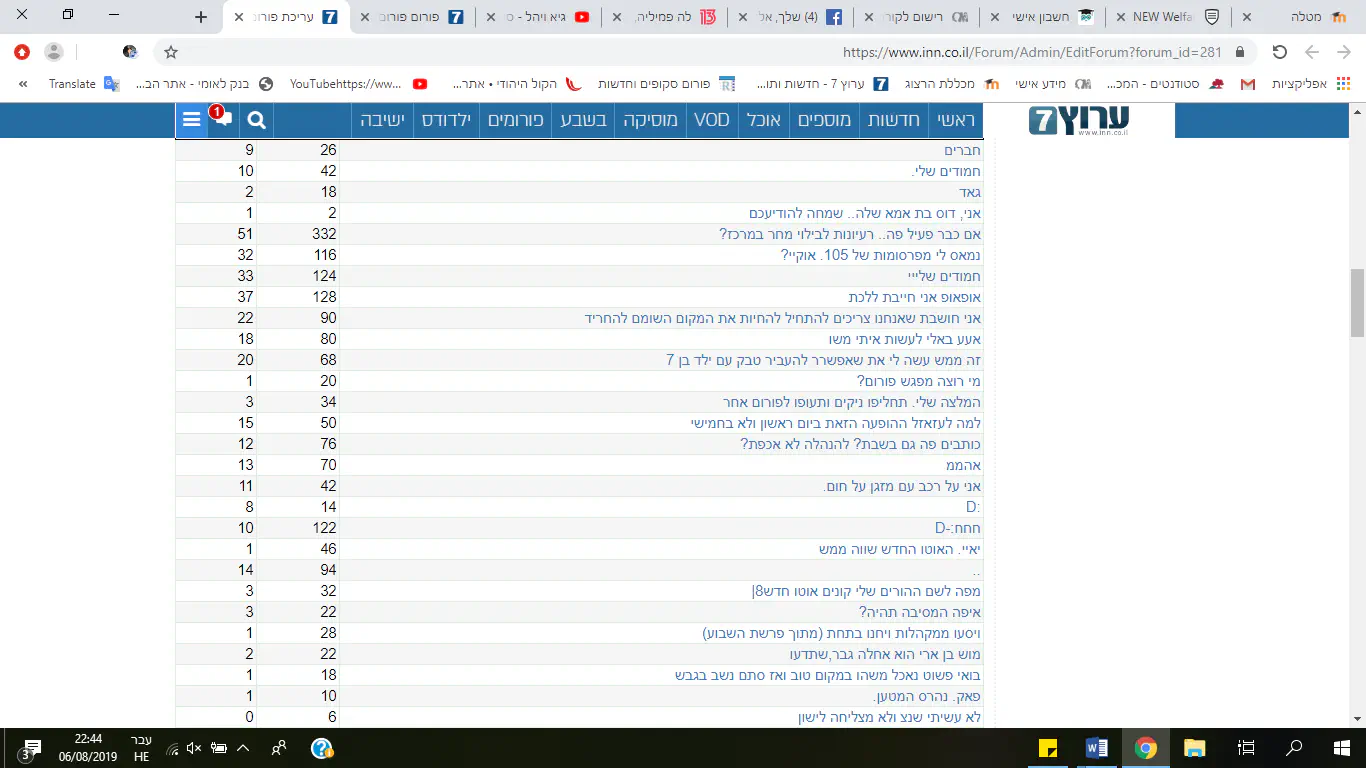Show hidden system tray icons
This screenshot has height=768, width=1366.
(x=243, y=748)
